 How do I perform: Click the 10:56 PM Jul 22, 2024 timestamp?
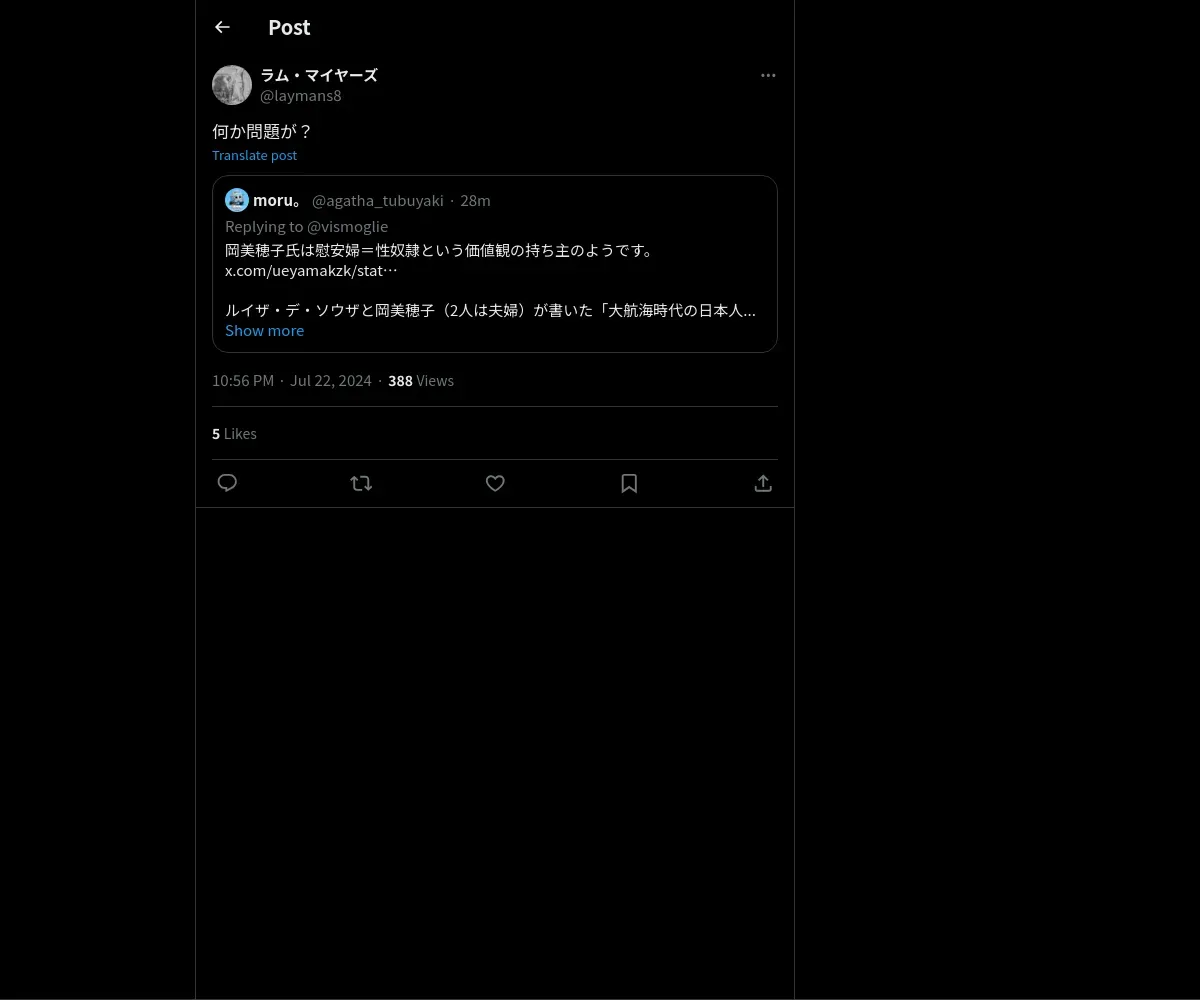[x=291, y=380]
